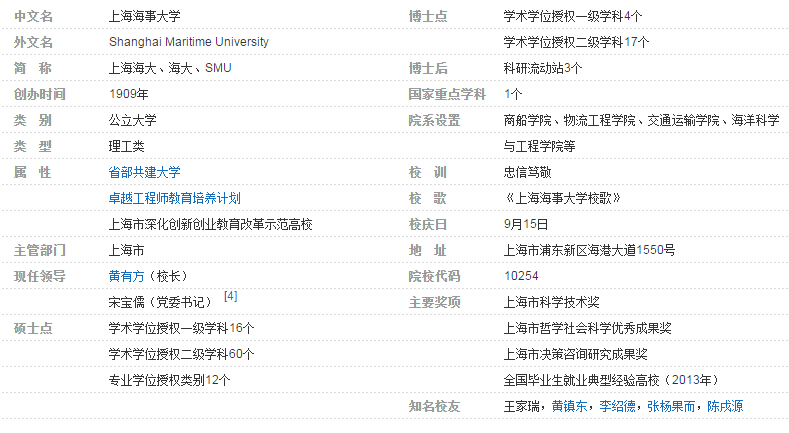Select the label 创办时间
Screen dimensions: 789x433
[x=39, y=95]
